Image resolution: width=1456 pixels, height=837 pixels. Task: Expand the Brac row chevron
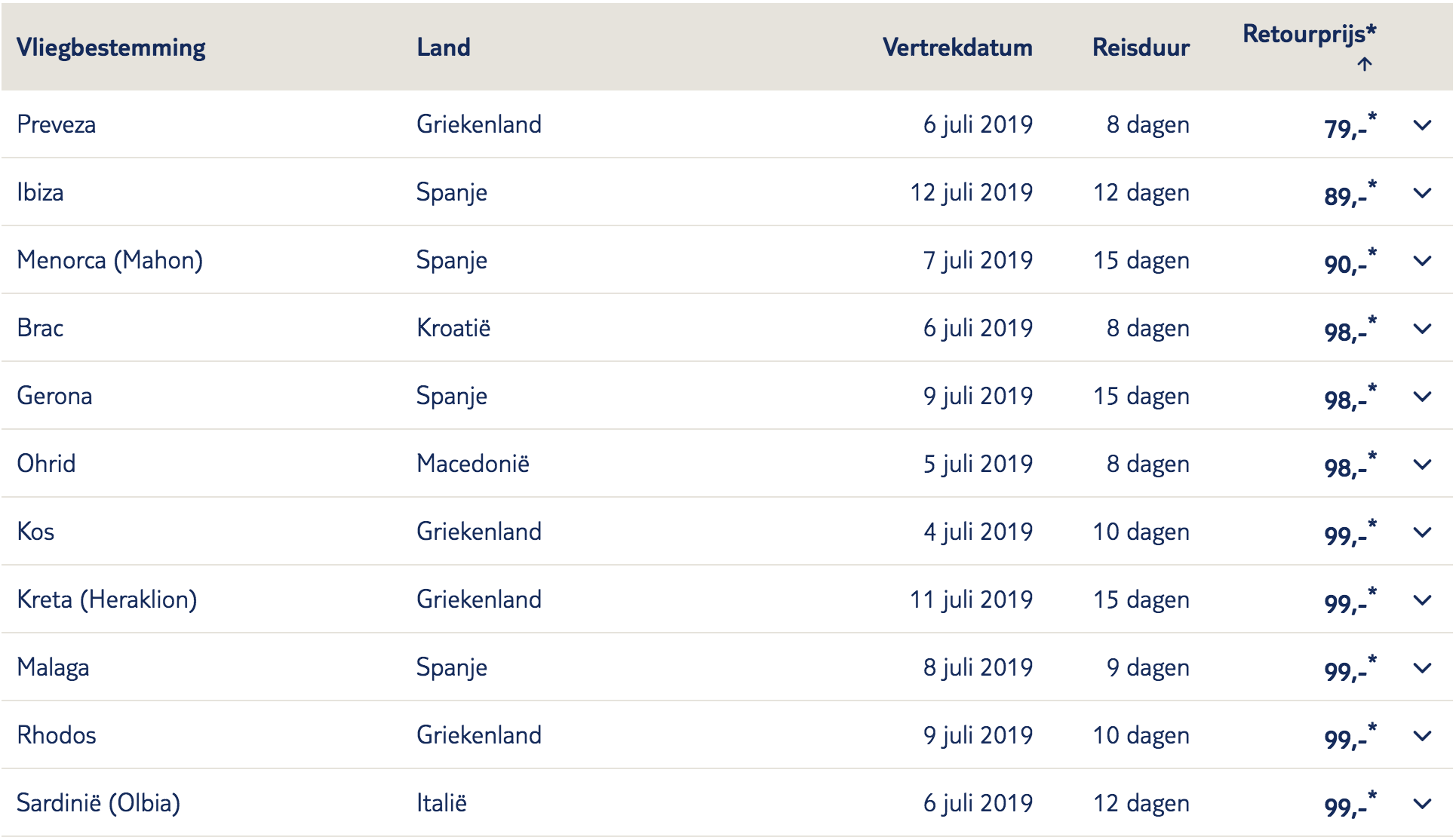click(x=1422, y=329)
